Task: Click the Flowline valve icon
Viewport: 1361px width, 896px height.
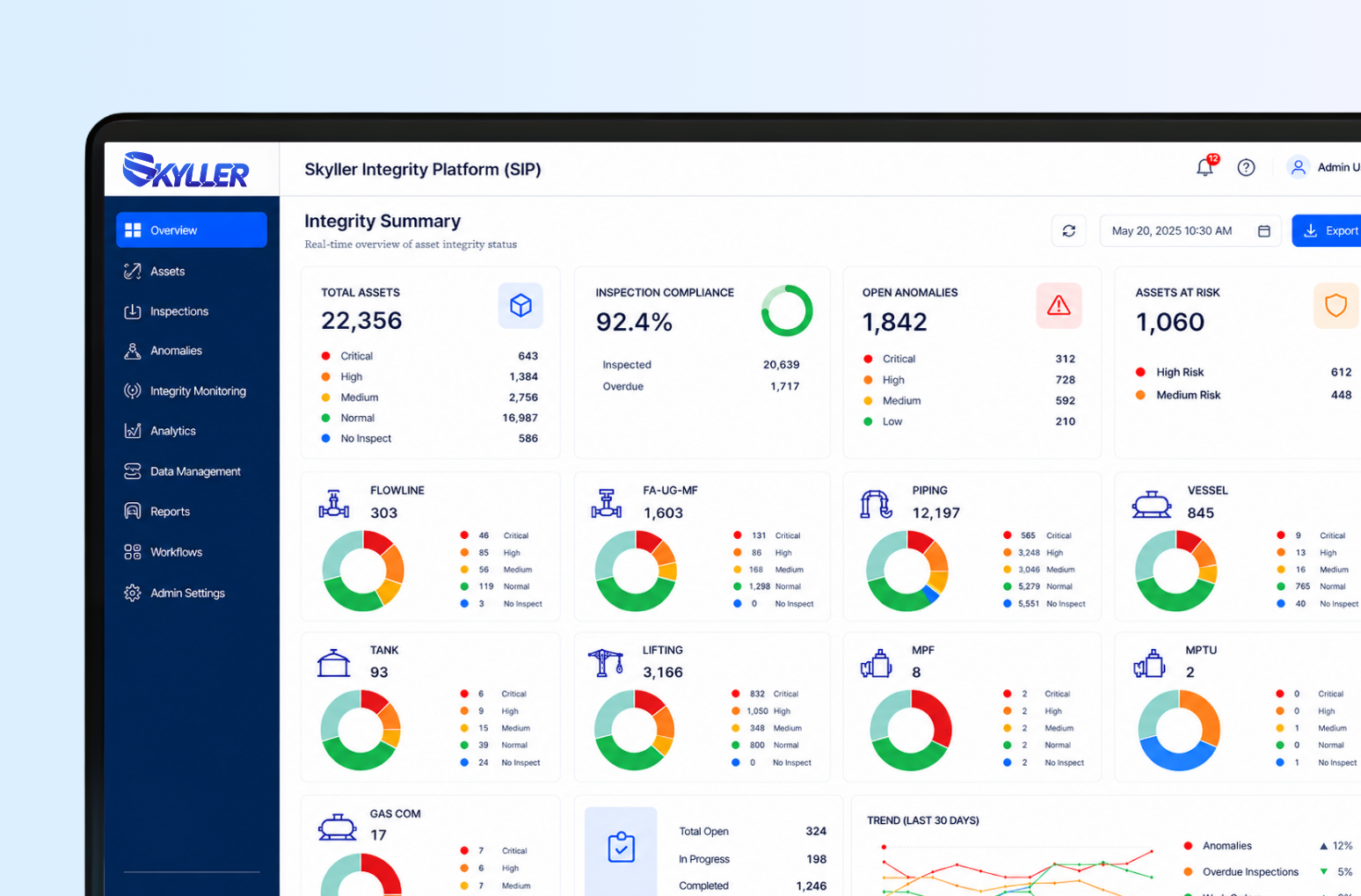Action: pos(334,504)
